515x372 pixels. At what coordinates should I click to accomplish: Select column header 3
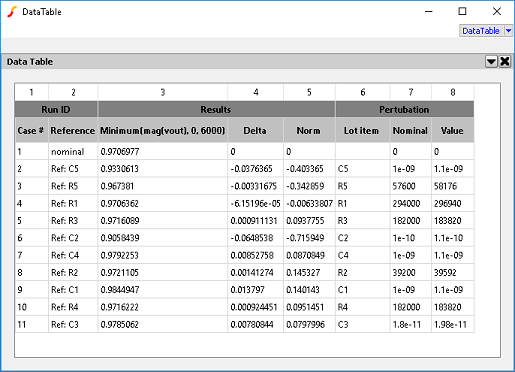[163, 92]
